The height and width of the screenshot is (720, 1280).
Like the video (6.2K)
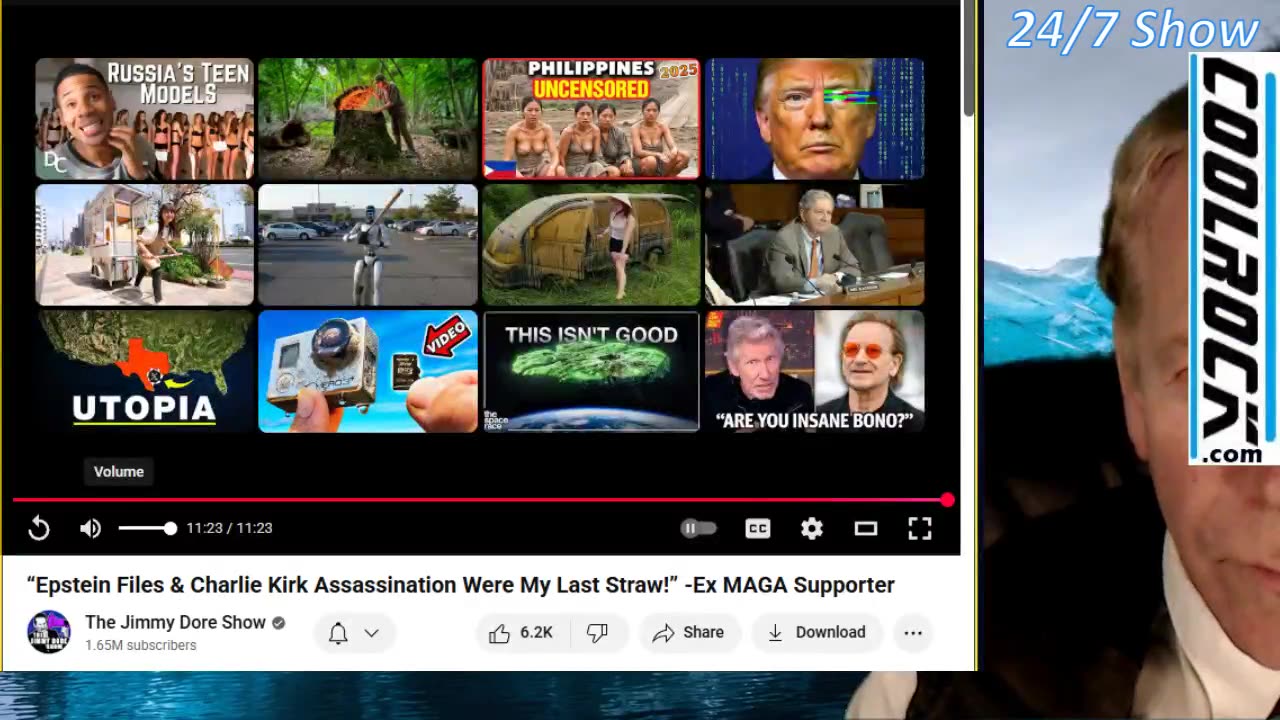pos(520,632)
